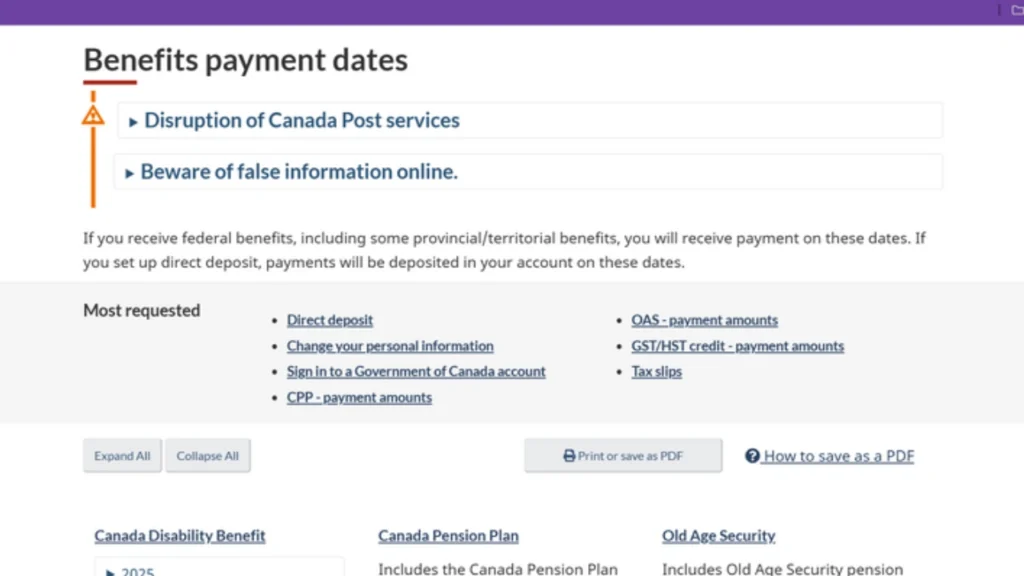Open the How to save as a PDF link
Viewport: 1024px width, 576px height.
838,456
